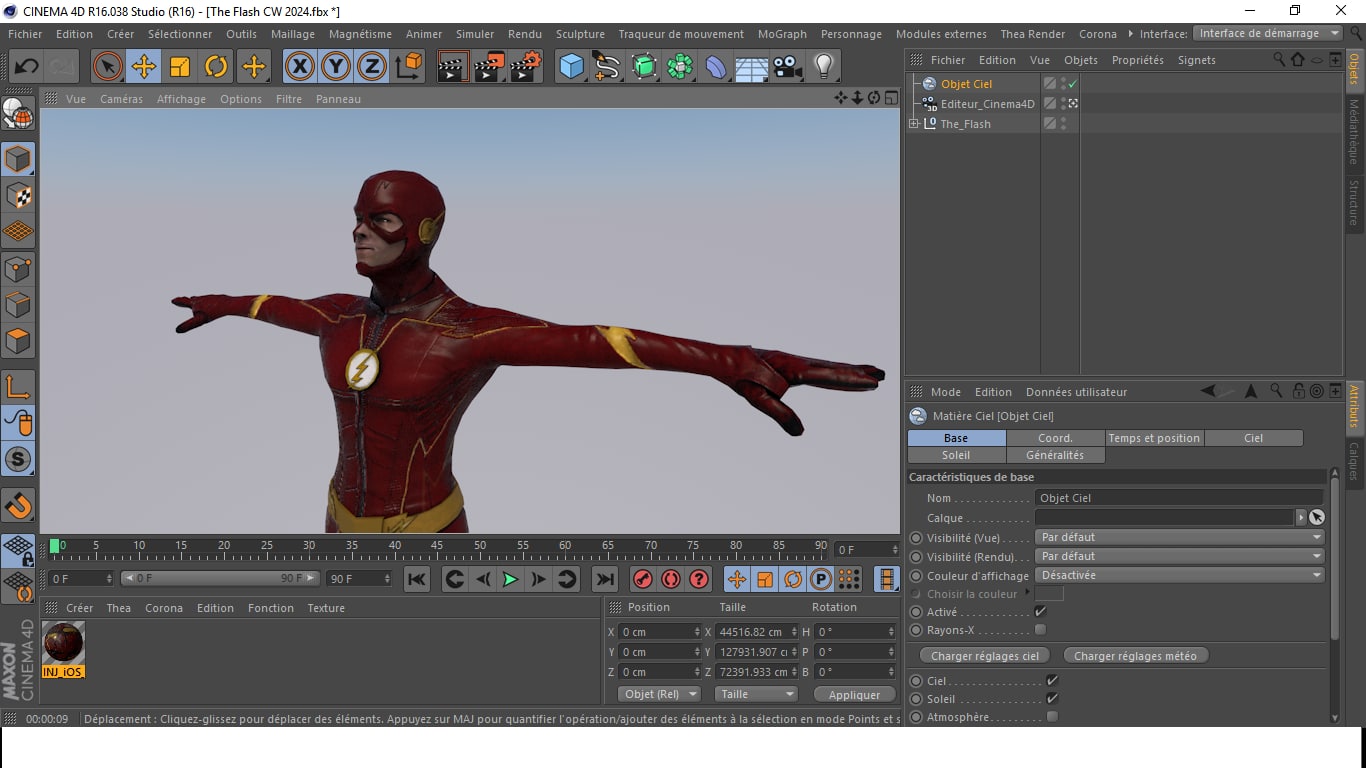The image size is (1366, 768).
Task: Toggle the Soleil checkbox
Action: coord(1052,699)
